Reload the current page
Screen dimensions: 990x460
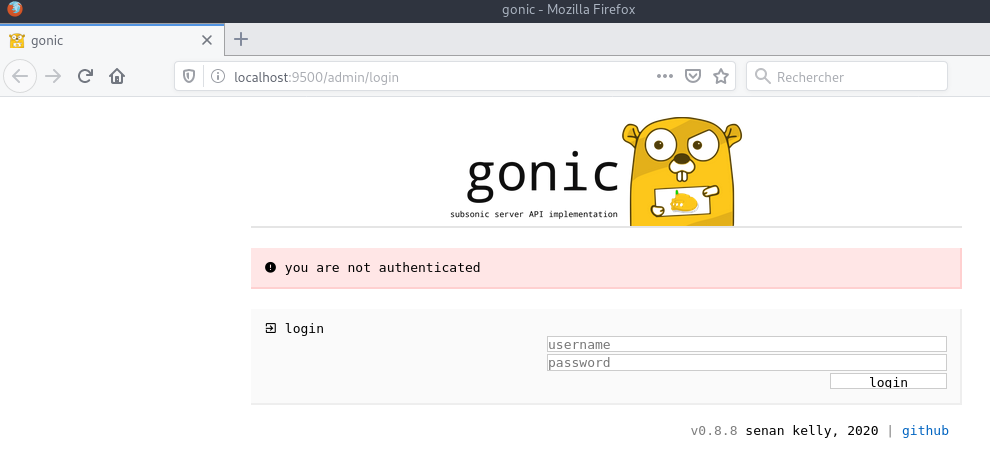pyautogui.click(x=85, y=76)
